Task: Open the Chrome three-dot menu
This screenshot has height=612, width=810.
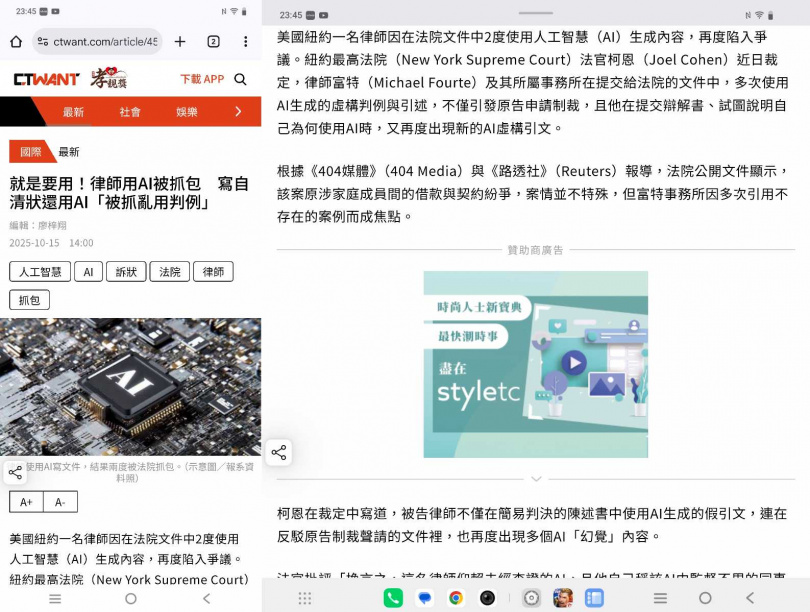Action: [244, 41]
